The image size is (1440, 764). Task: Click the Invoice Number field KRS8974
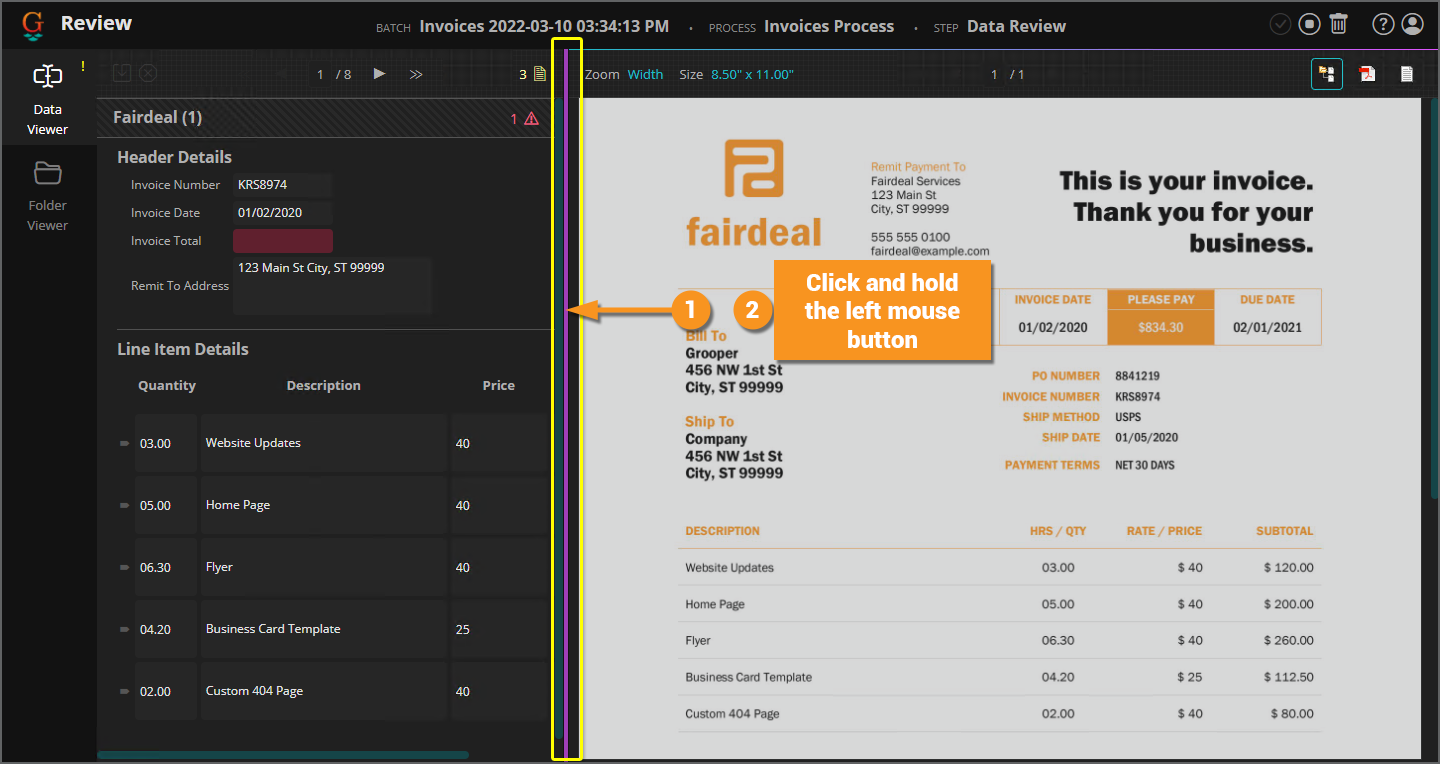(x=283, y=185)
